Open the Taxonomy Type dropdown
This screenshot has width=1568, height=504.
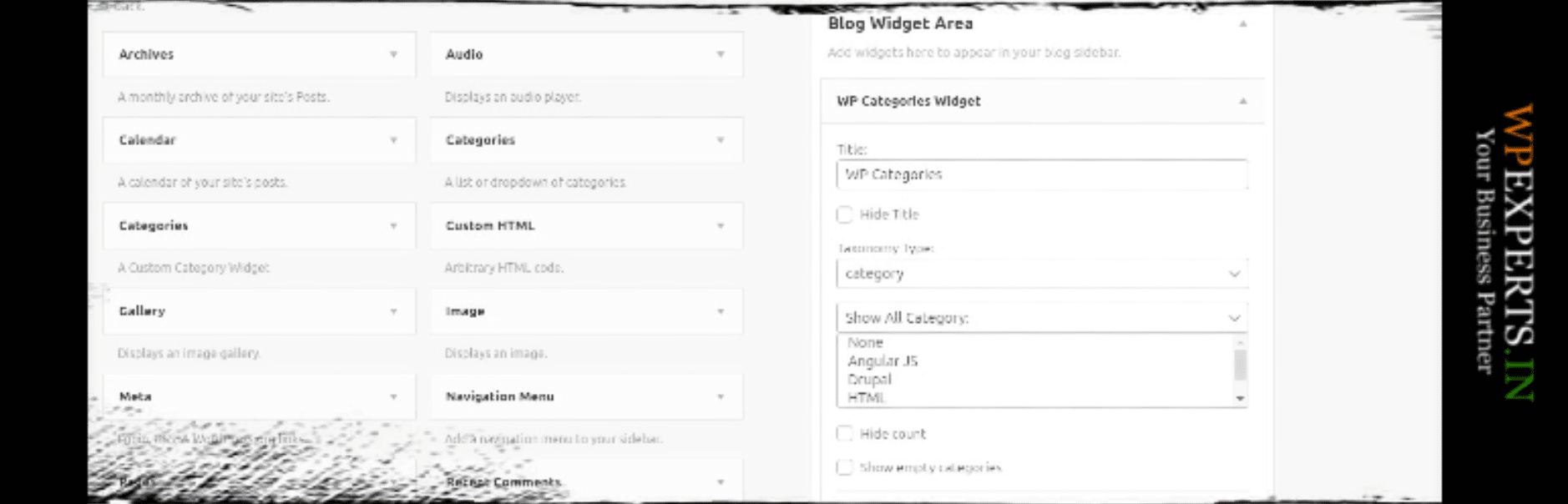1041,273
